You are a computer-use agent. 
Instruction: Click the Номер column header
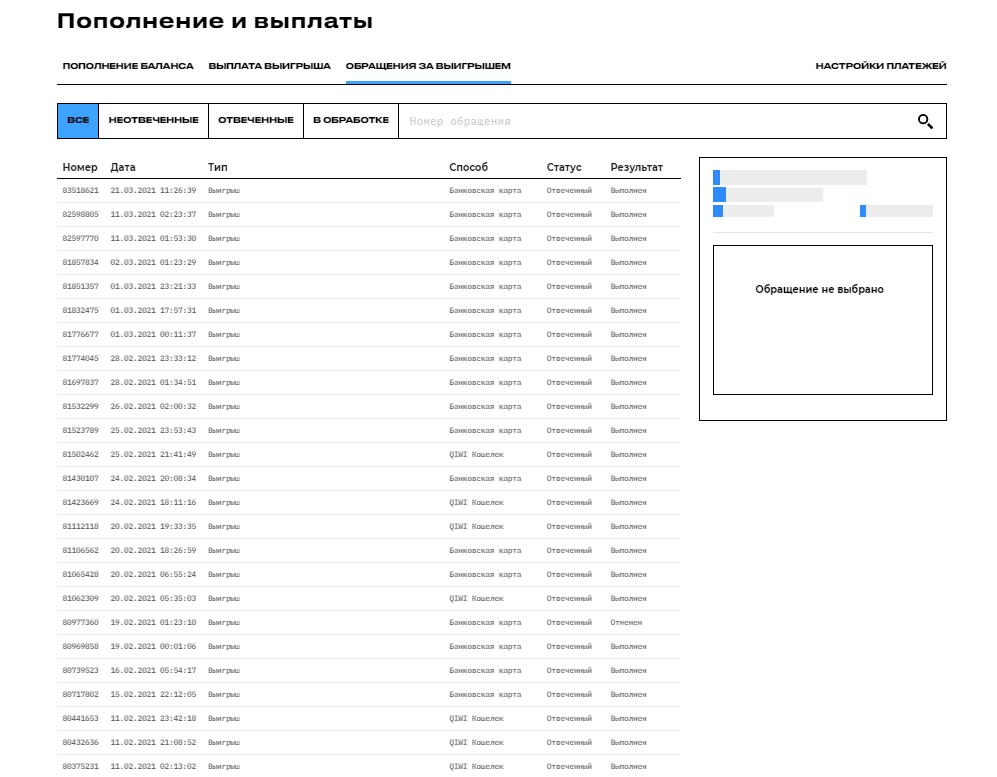pos(80,167)
